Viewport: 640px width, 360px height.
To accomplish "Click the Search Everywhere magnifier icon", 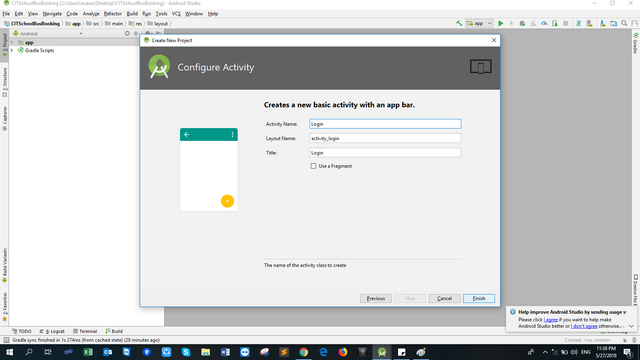I will click(624, 24).
